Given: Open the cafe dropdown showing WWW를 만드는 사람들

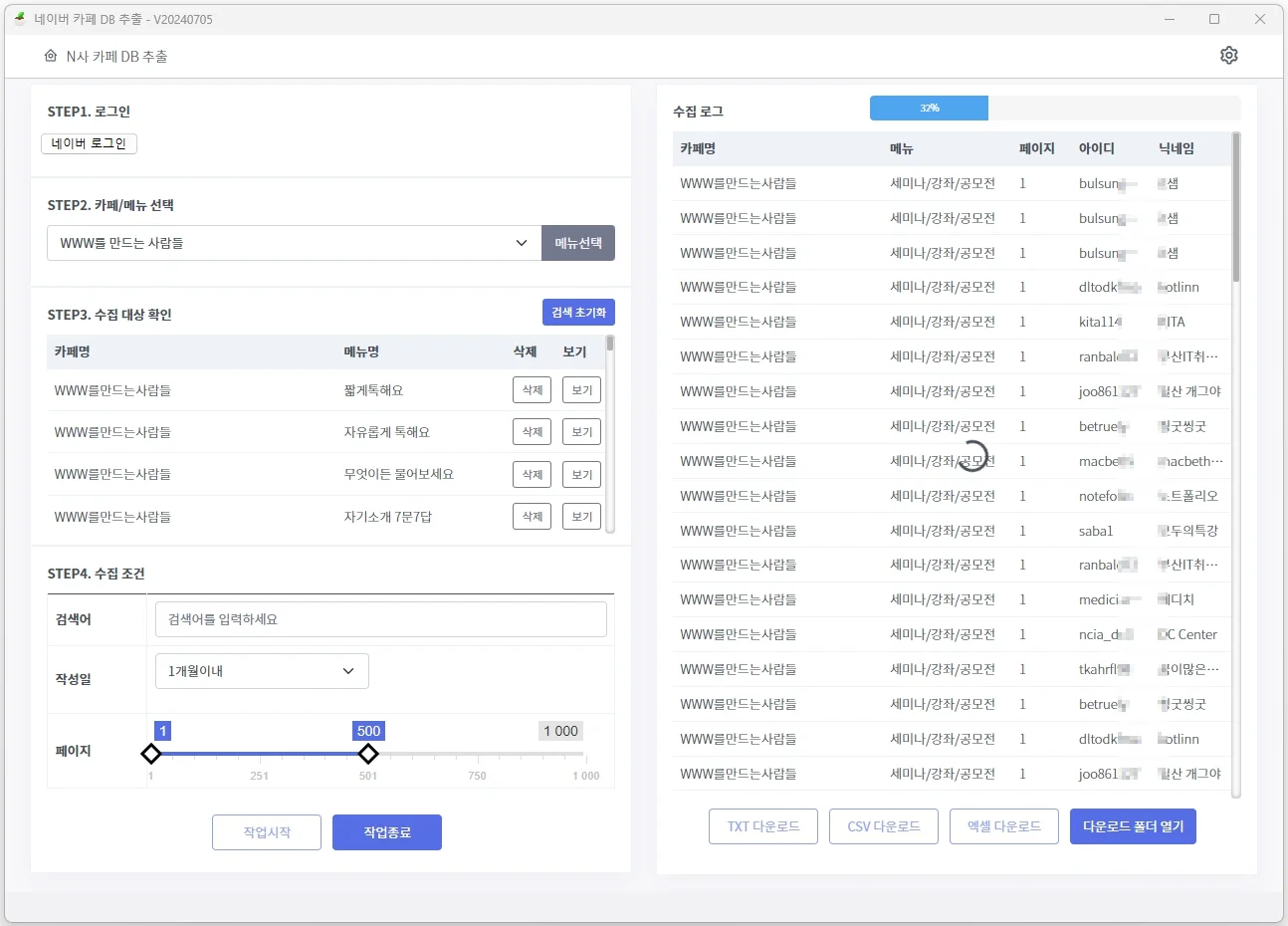Looking at the screenshot, I should click(294, 243).
